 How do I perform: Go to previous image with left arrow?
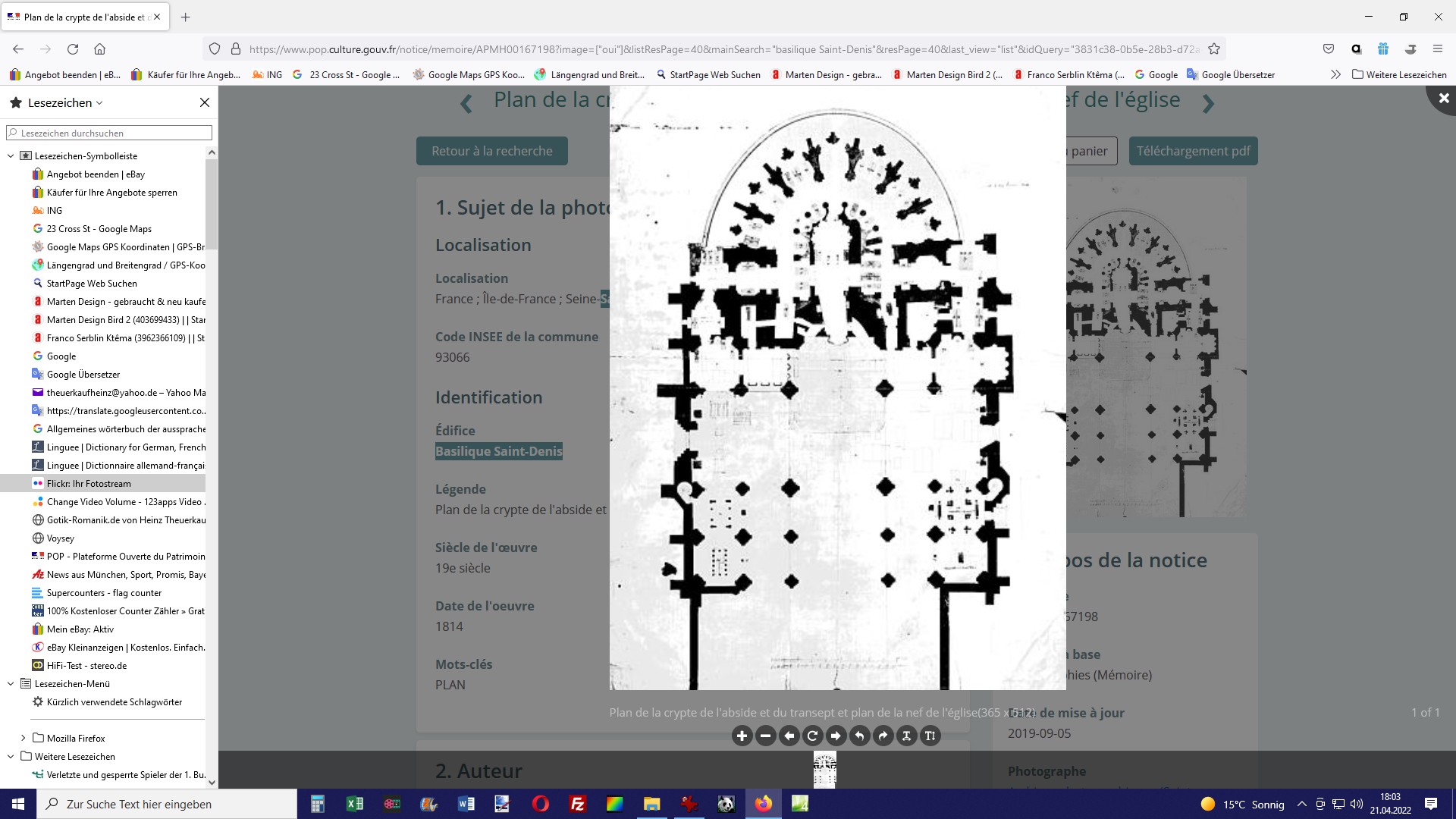[789, 736]
